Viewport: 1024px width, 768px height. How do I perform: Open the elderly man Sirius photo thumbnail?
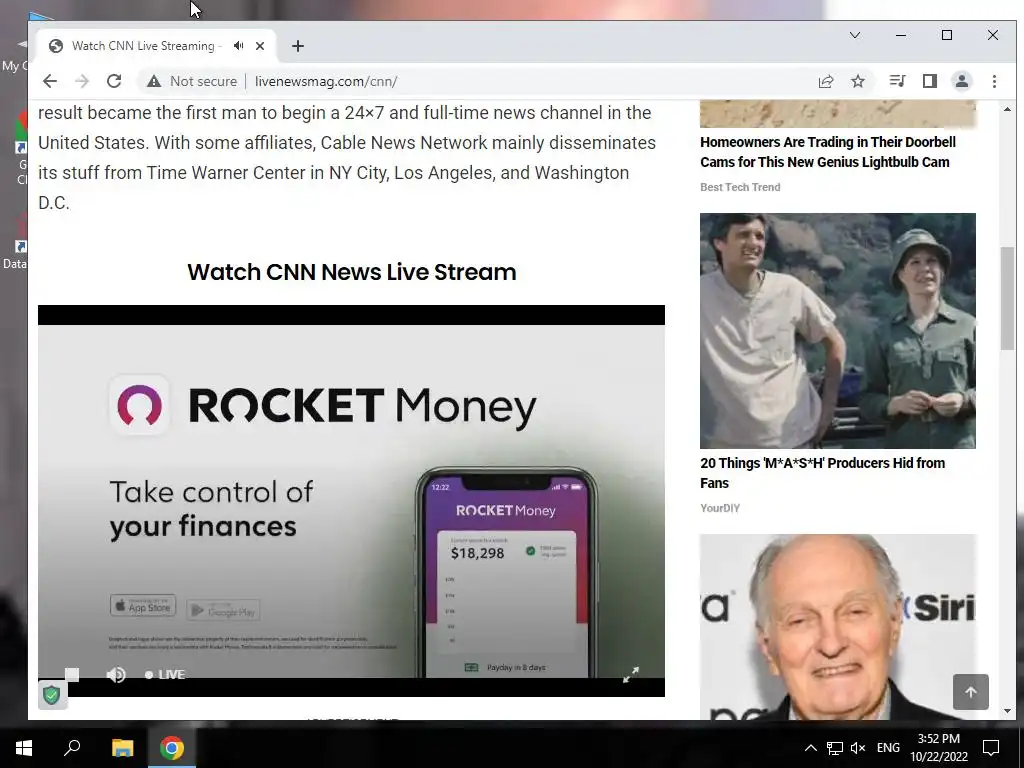(838, 627)
